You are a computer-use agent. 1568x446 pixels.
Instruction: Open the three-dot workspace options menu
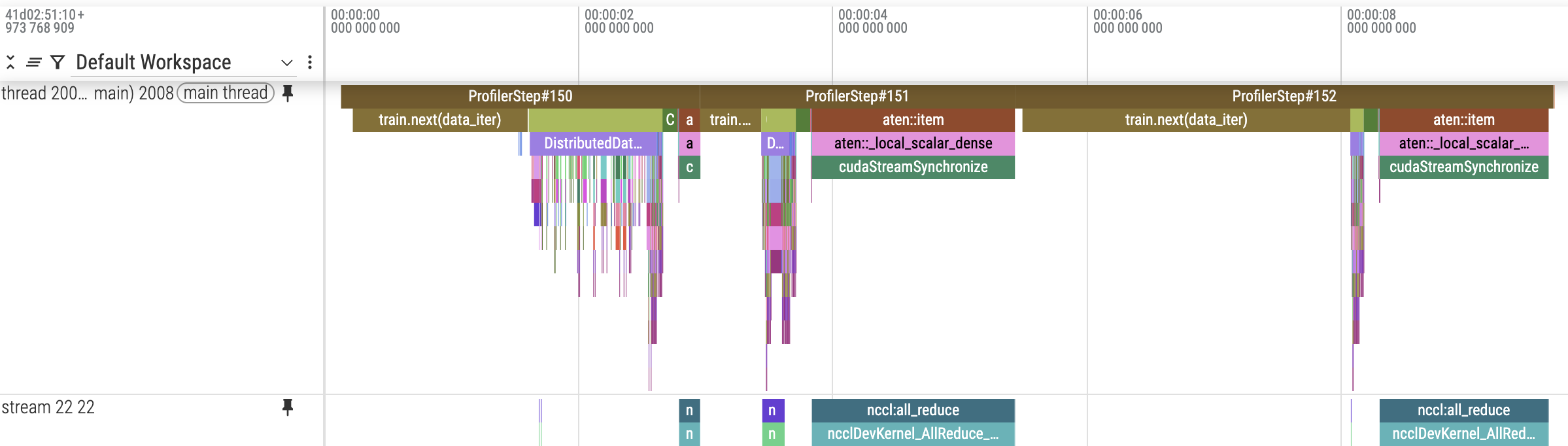[310, 62]
